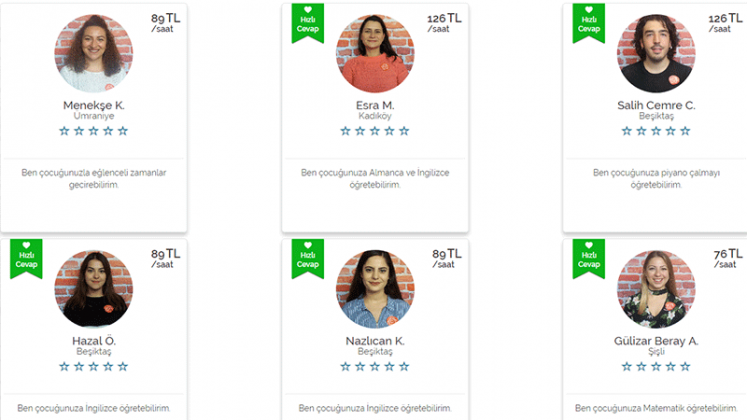The width and height of the screenshot is (747, 420).
Task: Select the Menekşe K. name link
Action: 94,105
